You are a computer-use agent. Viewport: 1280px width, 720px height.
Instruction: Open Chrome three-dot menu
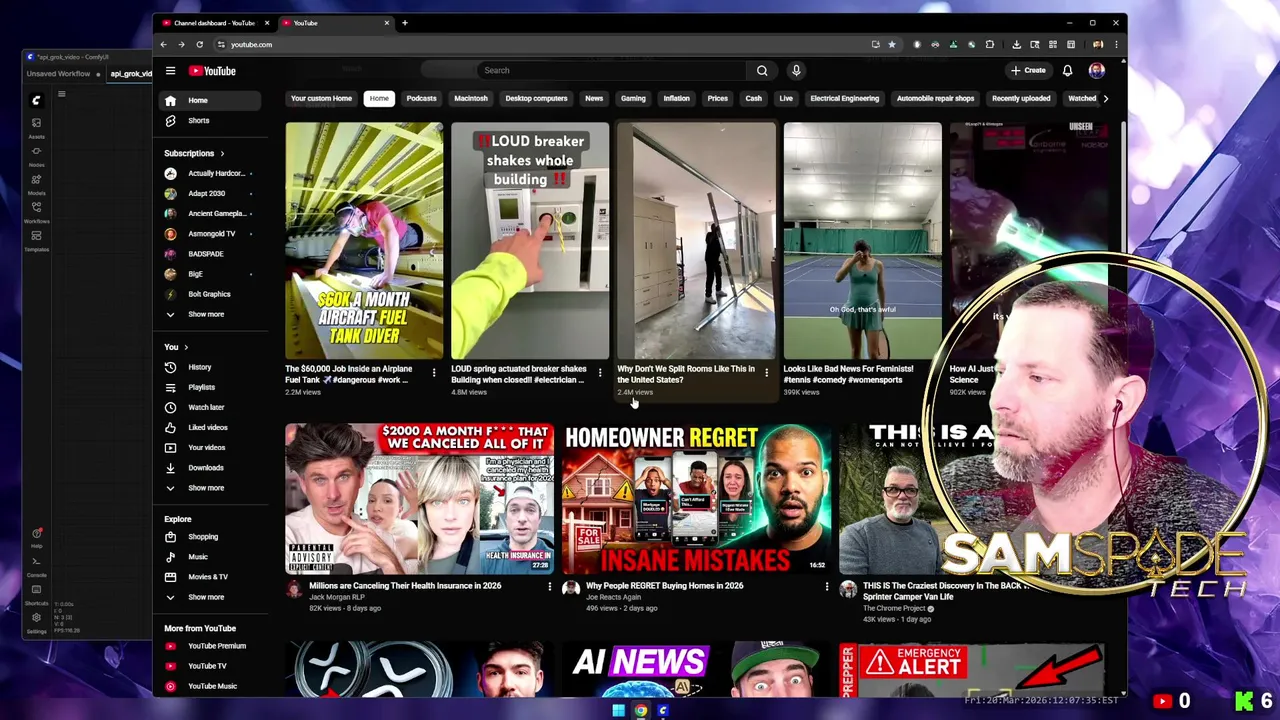point(1116,44)
